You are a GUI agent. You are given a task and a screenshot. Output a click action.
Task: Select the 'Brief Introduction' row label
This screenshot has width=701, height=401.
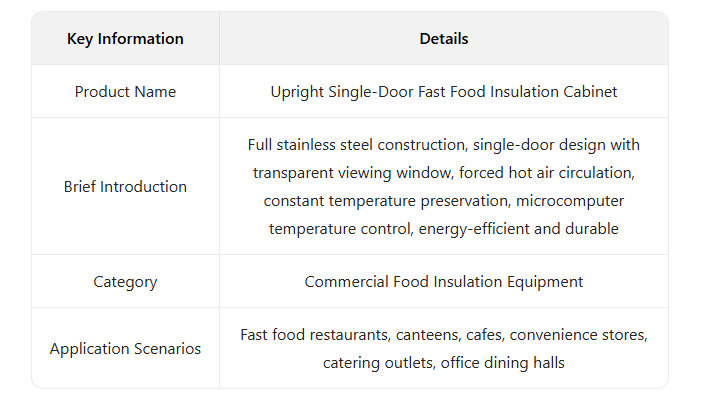[x=125, y=187]
